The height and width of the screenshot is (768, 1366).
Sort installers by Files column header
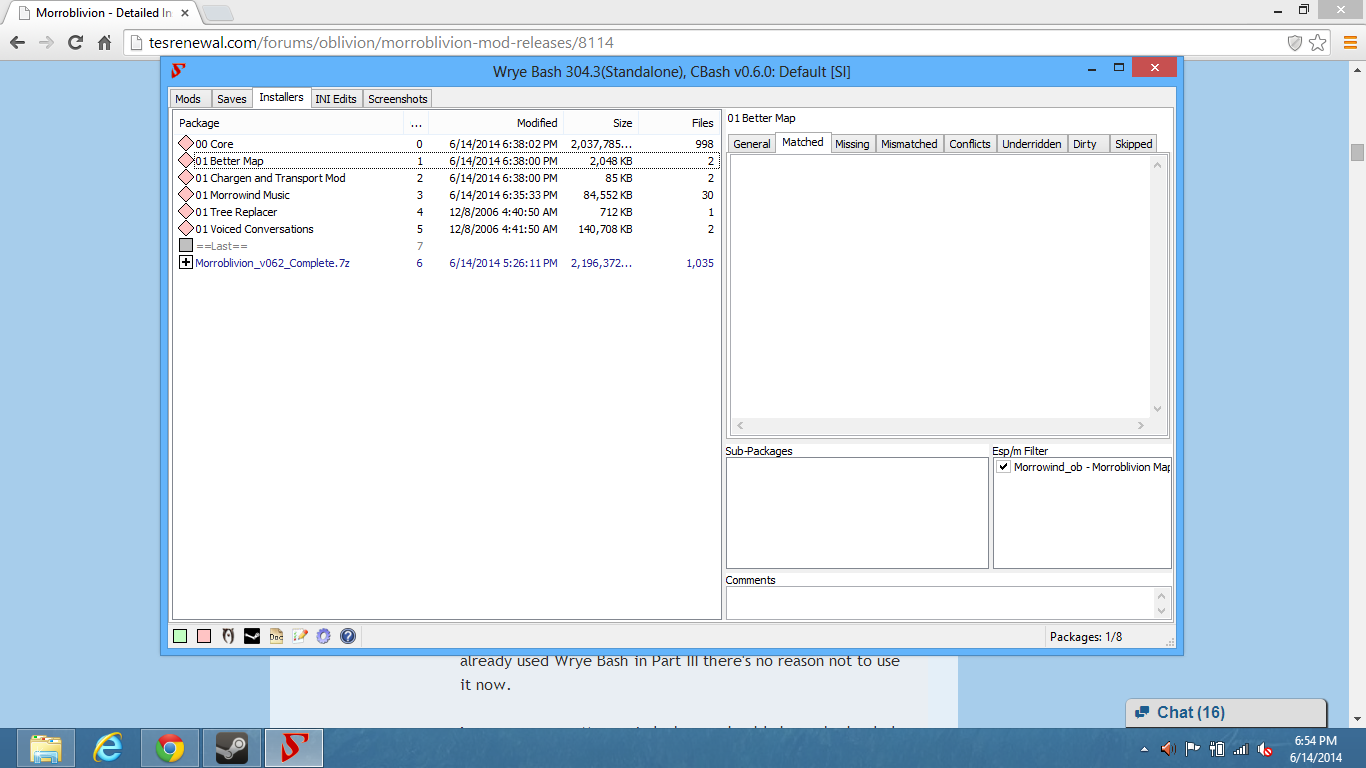click(x=678, y=123)
